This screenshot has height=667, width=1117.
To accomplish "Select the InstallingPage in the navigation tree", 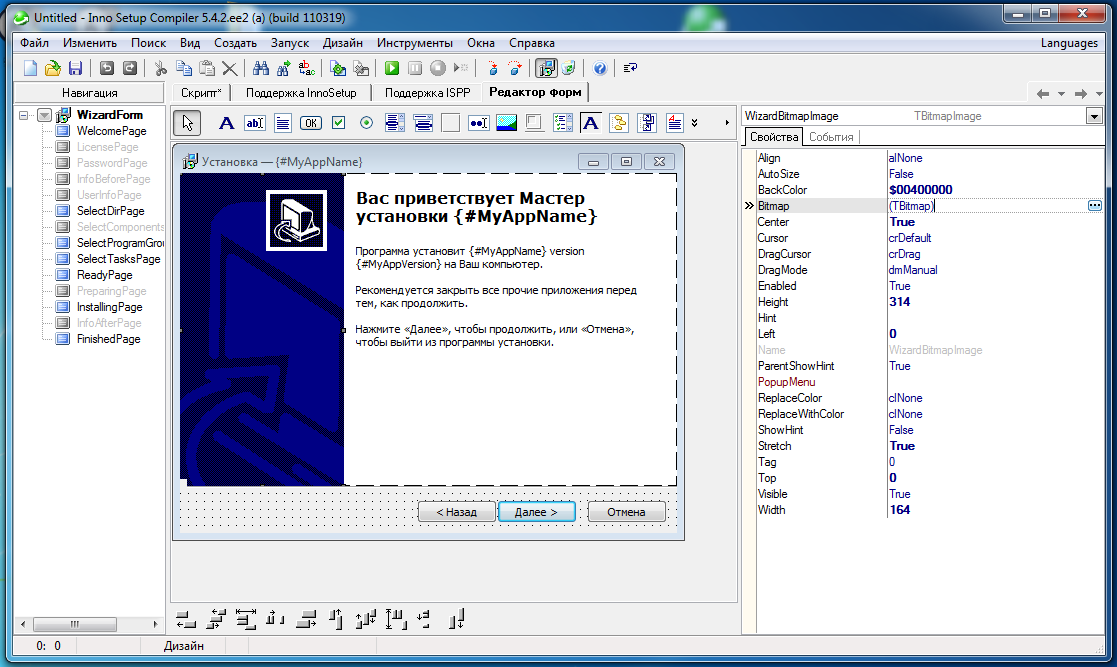I will (x=108, y=307).
